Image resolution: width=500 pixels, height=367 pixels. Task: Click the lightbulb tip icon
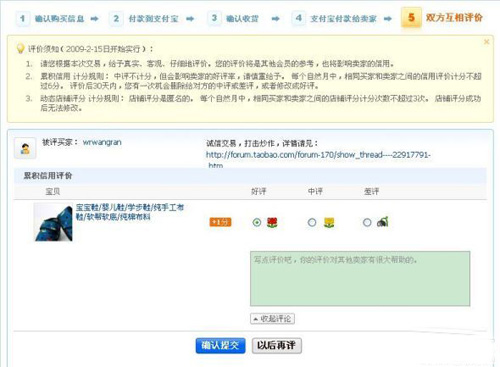click(21, 48)
